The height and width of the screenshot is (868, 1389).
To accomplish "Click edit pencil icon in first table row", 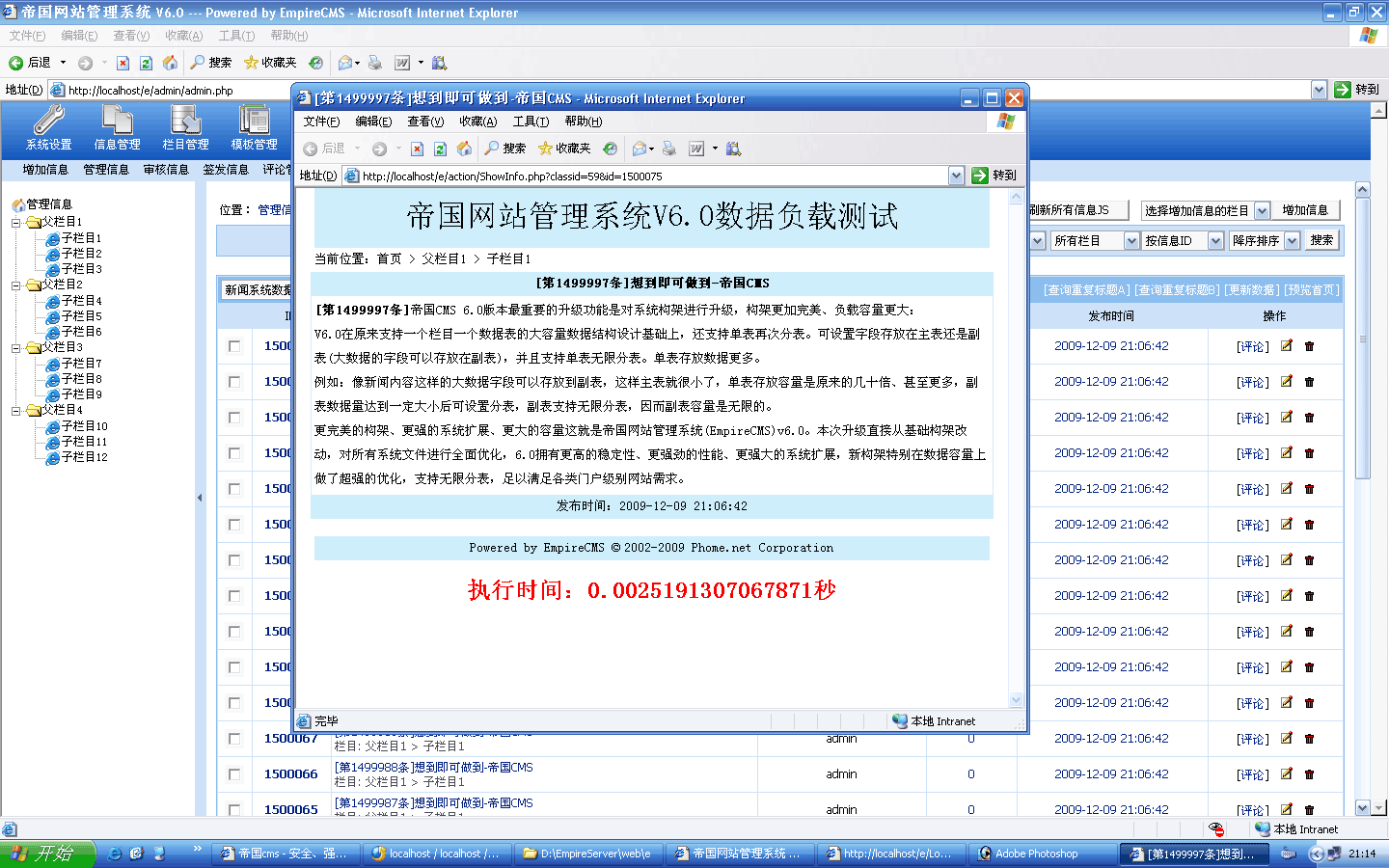I will (1286, 346).
